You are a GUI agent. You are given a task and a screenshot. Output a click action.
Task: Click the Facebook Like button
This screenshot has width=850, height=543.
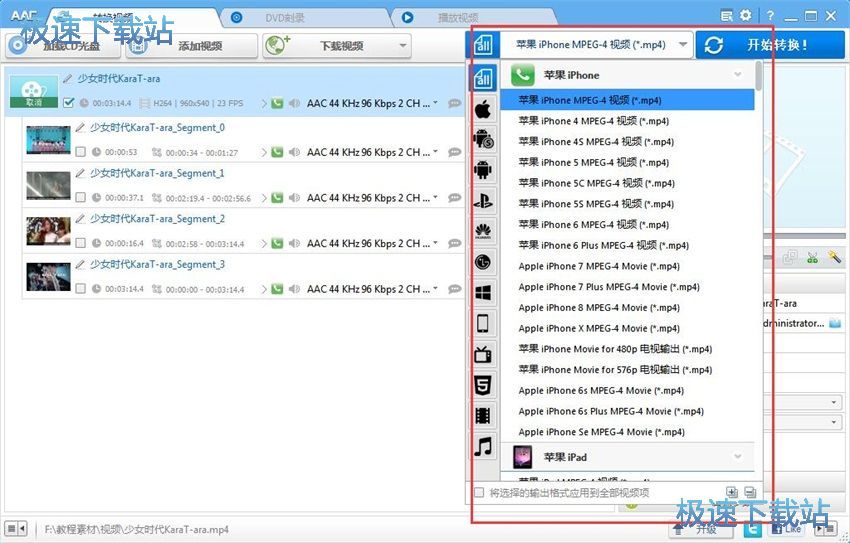tap(786, 528)
